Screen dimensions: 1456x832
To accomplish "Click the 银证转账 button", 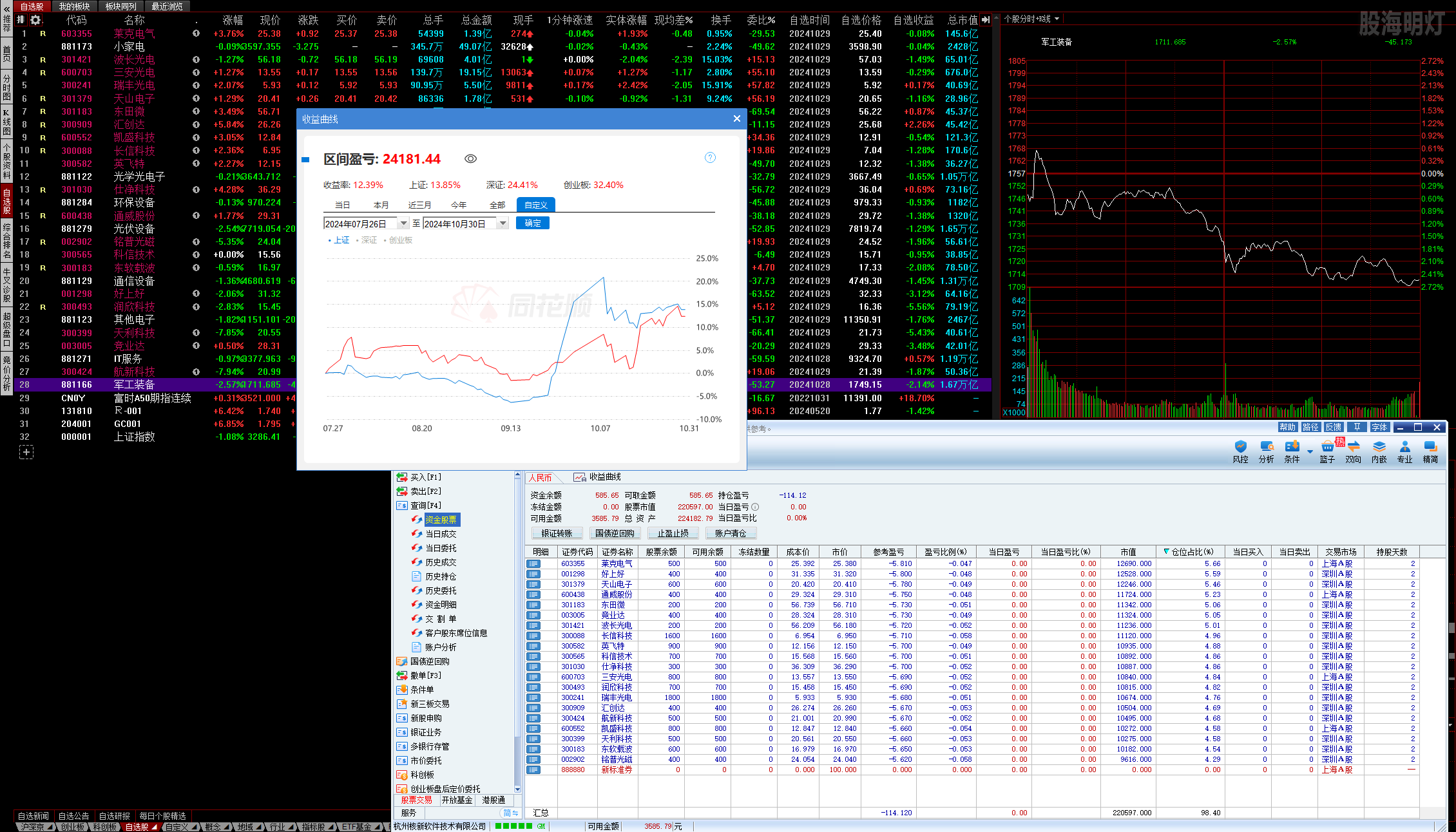I will pos(557,533).
